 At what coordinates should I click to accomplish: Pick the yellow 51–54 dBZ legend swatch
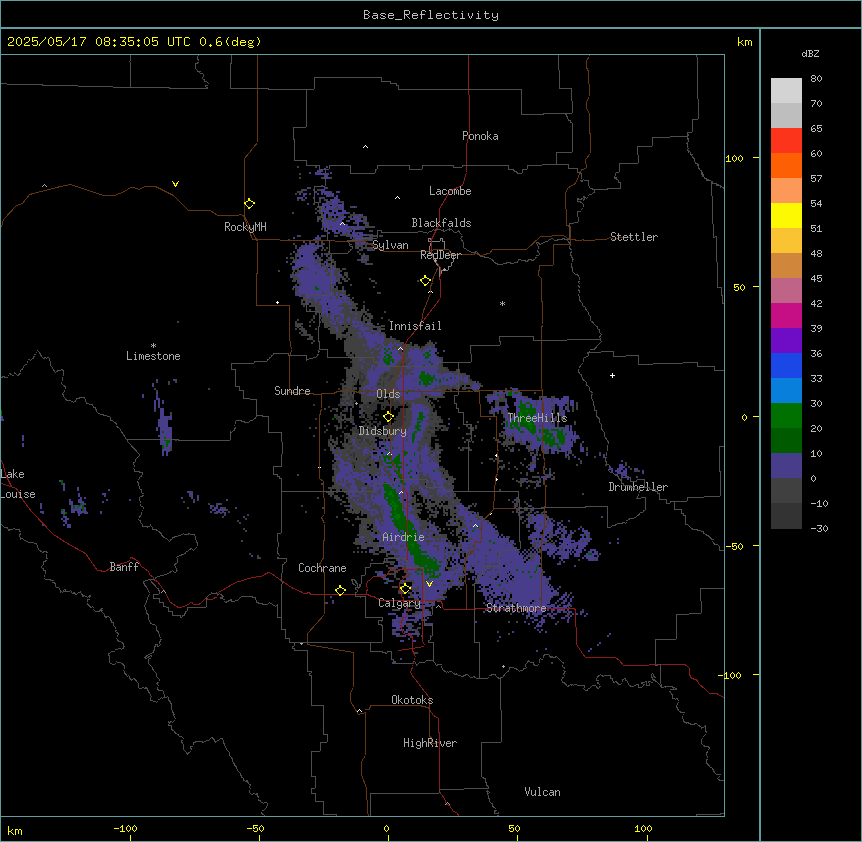tap(786, 215)
